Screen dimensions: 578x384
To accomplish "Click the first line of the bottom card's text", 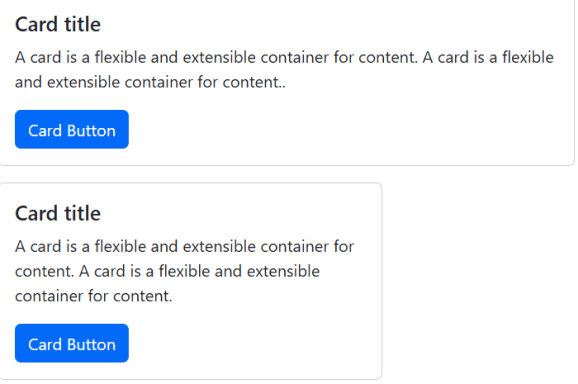I will pos(184,247).
